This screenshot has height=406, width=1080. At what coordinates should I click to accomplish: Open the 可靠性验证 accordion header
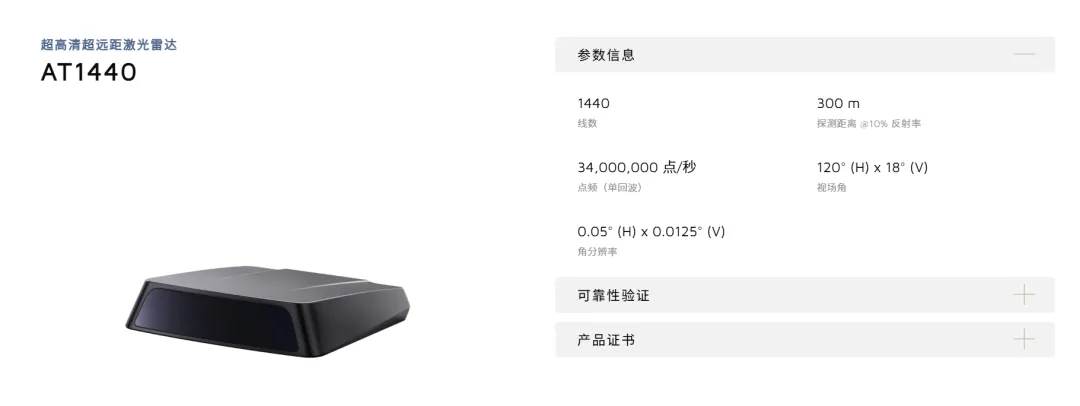(x=804, y=295)
